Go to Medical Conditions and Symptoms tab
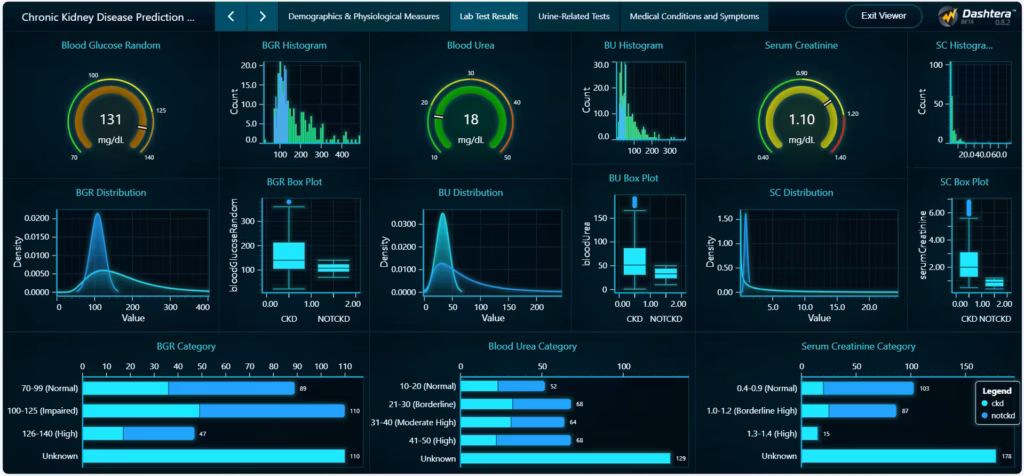Viewport: 1024px width, 476px height. tap(694, 16)
